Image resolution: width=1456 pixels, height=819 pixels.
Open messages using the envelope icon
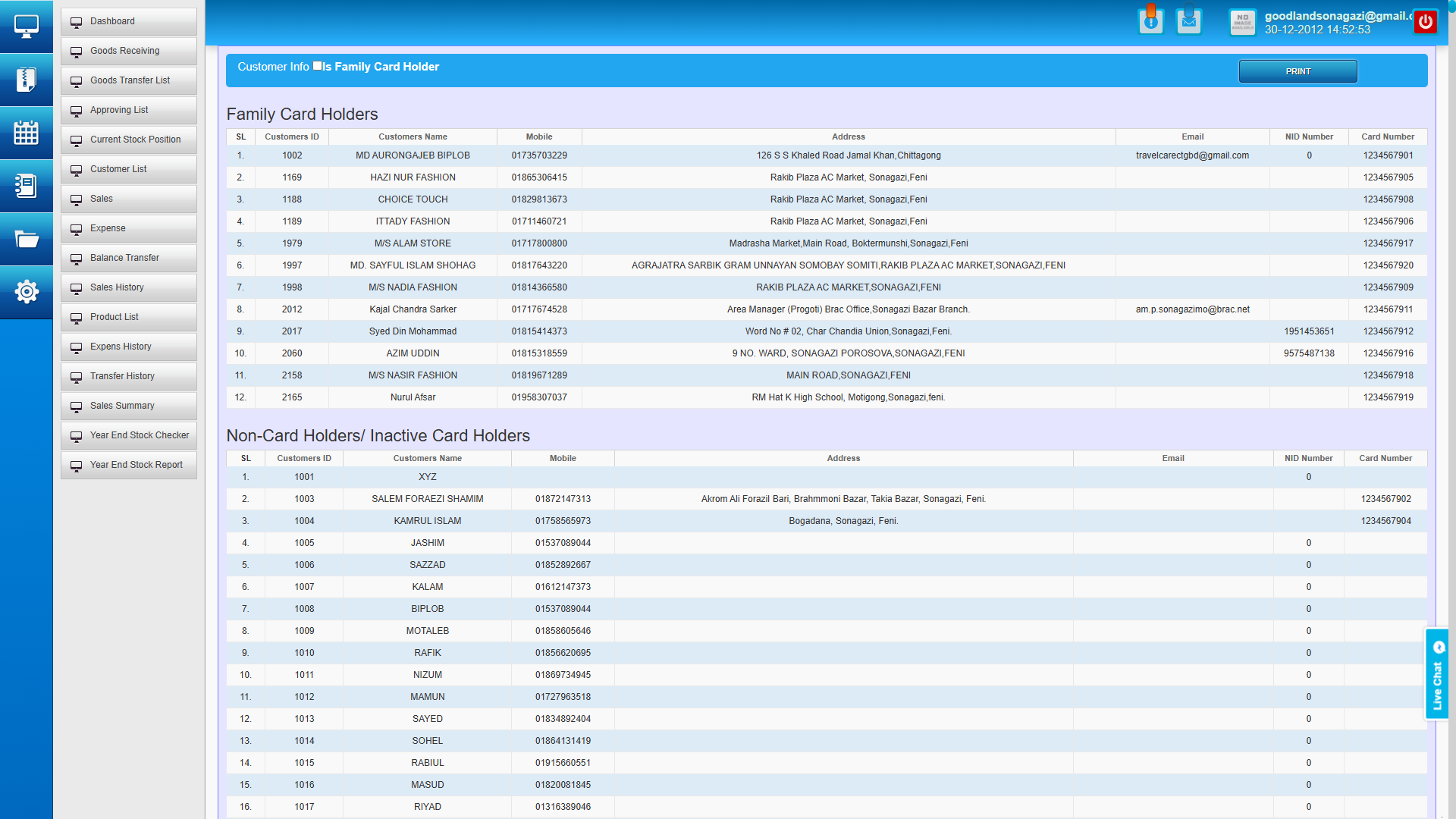(1189, 20)
